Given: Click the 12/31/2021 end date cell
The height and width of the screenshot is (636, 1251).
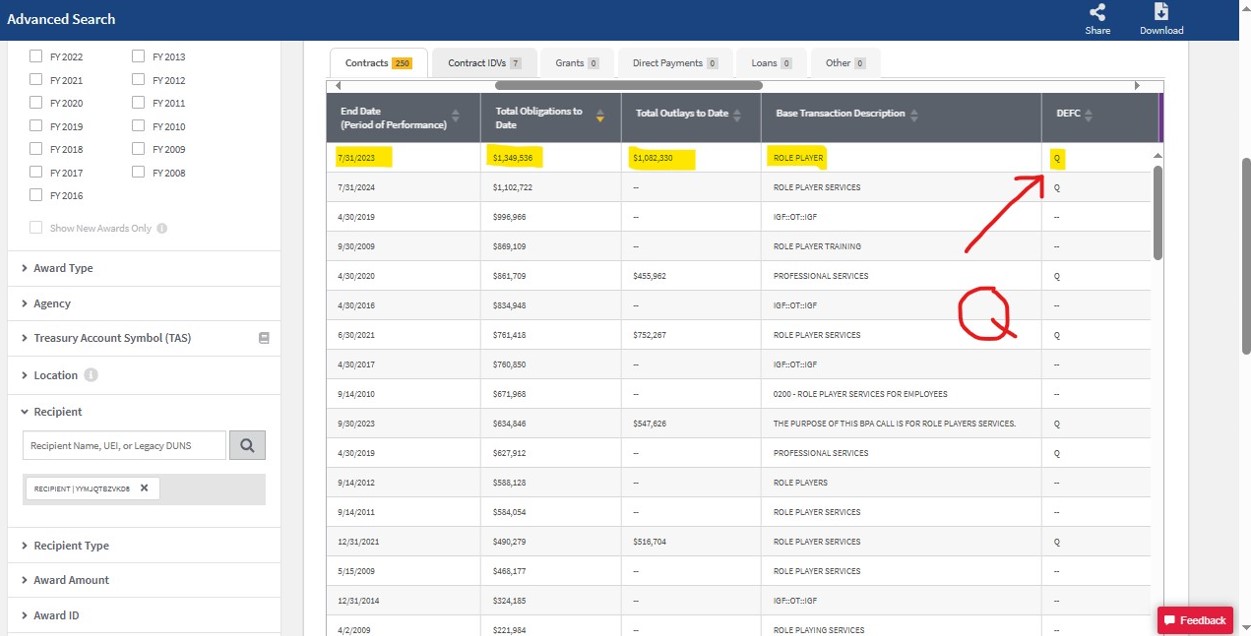Looking at the screenshot, I should click(x=404, y=542).
